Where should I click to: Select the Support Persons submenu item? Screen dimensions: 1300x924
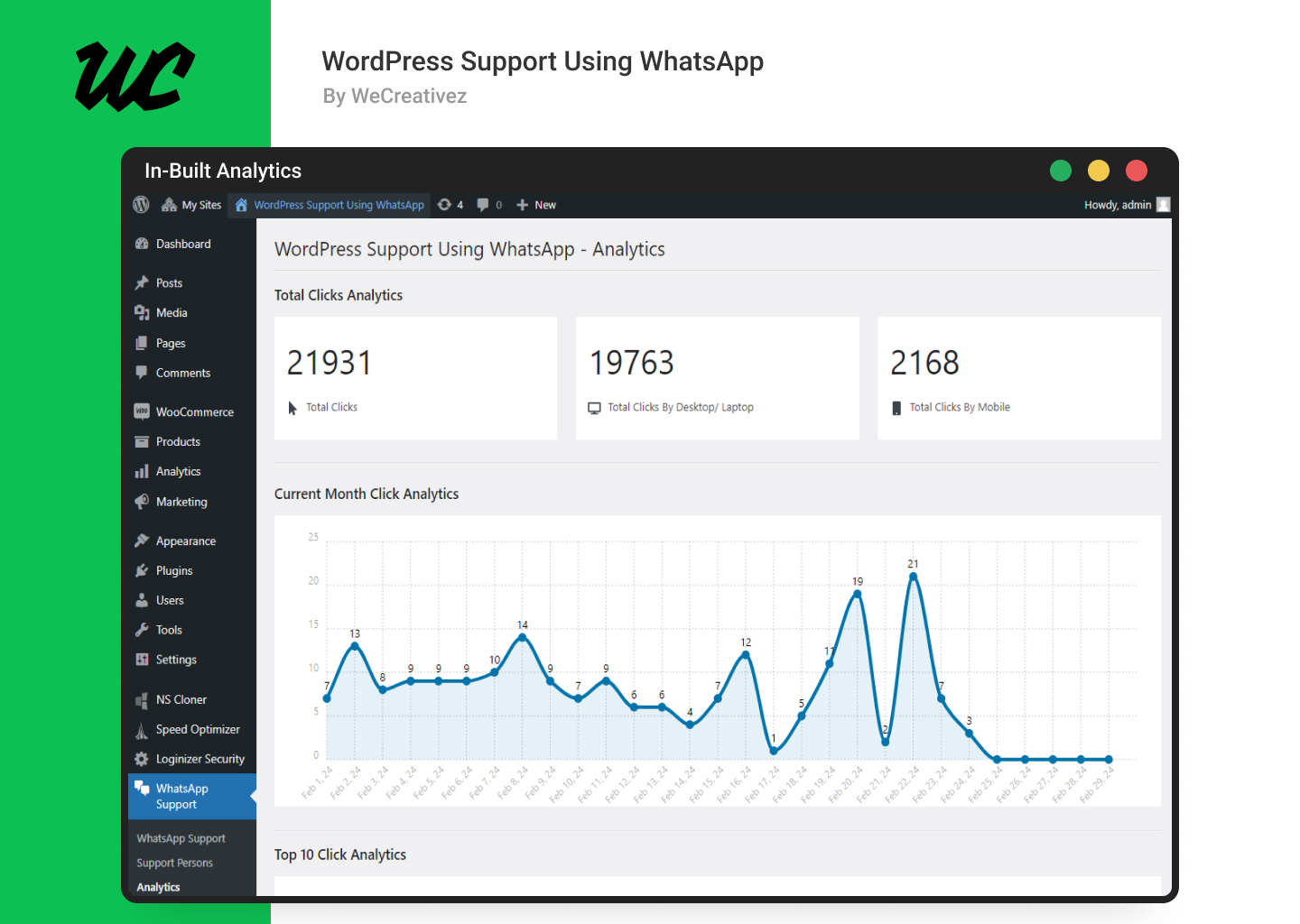coord(174,864)
